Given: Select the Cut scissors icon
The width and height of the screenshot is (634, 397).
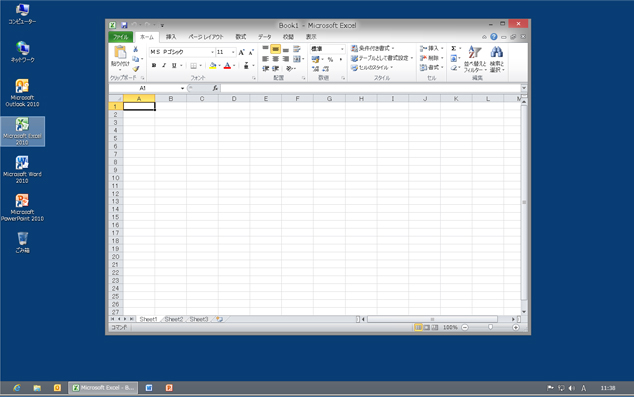Looking at the screenshot, I should (x=135, y=49).
